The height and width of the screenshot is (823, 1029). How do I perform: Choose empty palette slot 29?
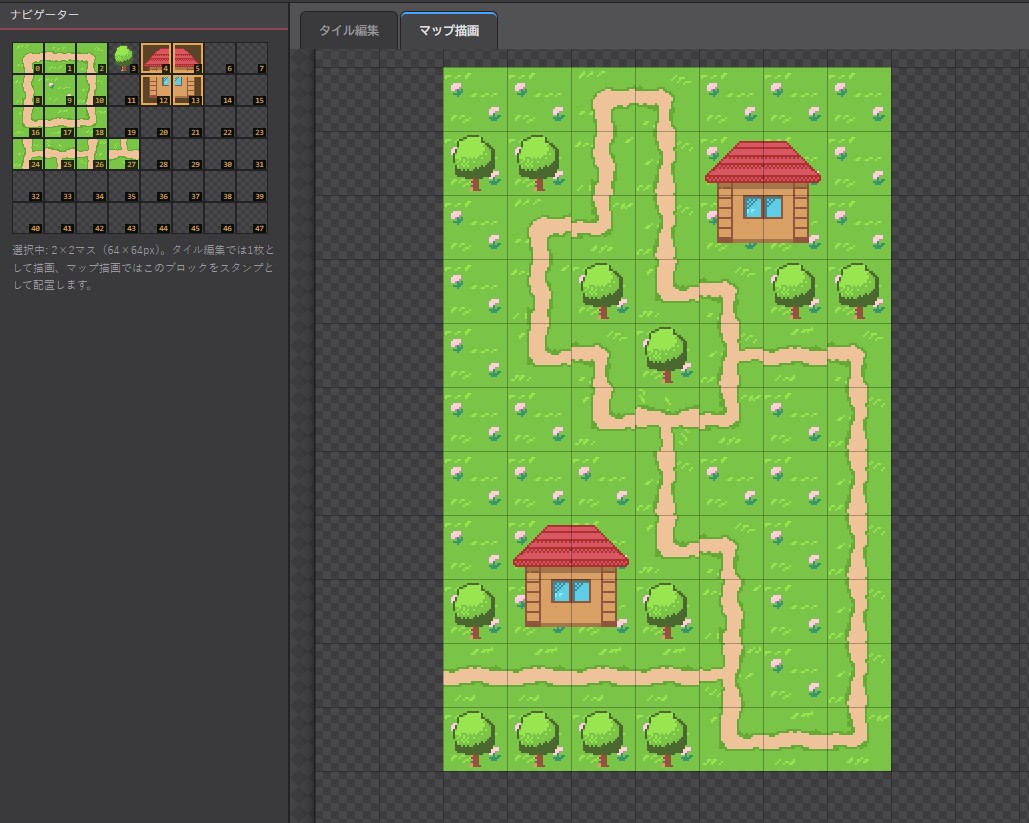tap(188, 154)
